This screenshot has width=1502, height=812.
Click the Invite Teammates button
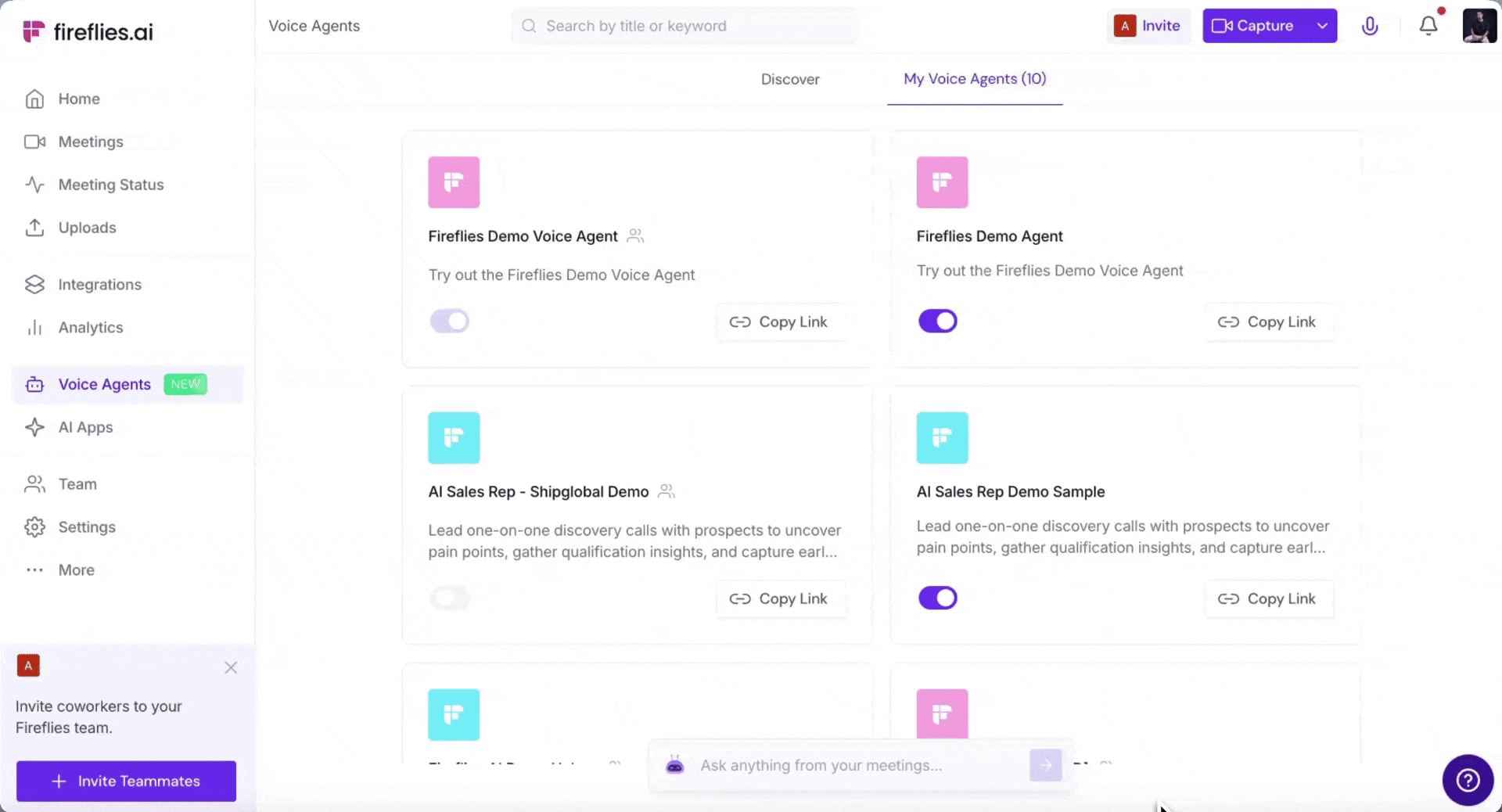tap(126, 781)
